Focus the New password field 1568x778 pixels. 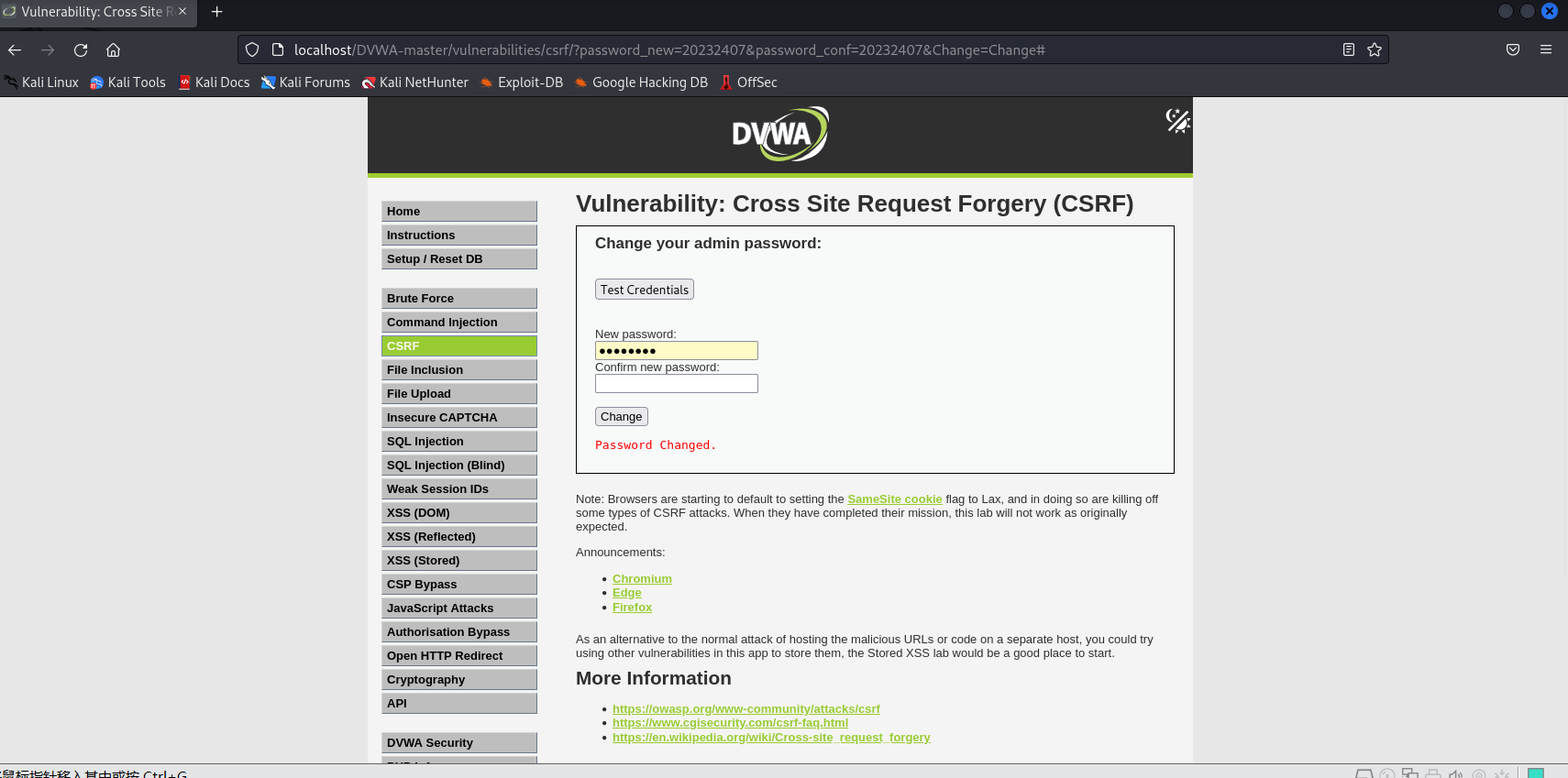(x=677, y=350)
